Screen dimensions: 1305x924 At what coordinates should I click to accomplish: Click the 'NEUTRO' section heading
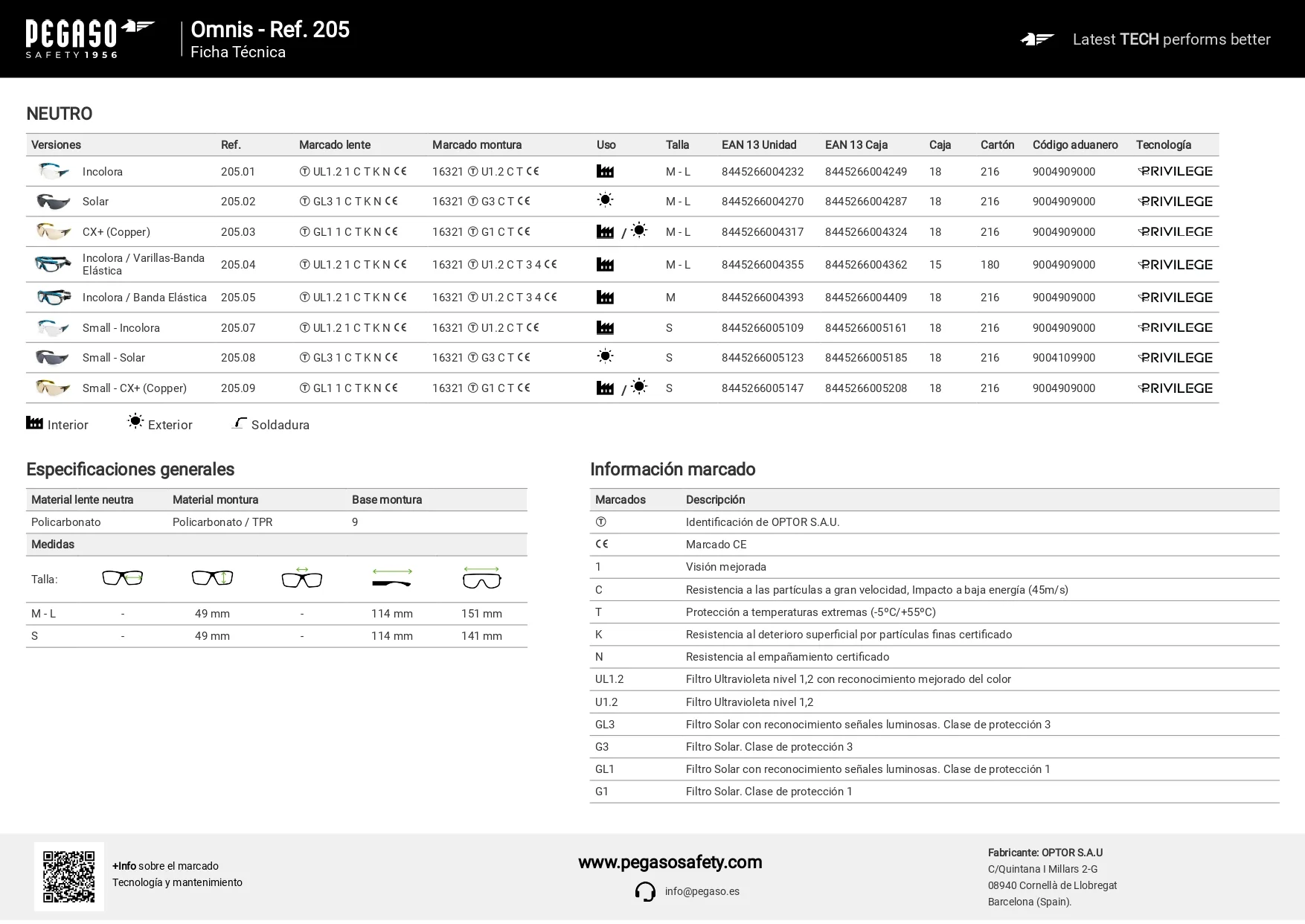[60, 114]
